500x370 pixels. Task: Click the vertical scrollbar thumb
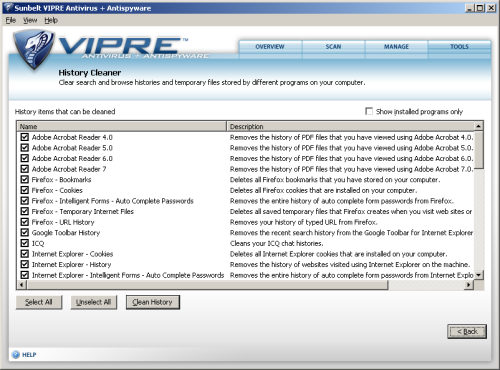[479, 150]
